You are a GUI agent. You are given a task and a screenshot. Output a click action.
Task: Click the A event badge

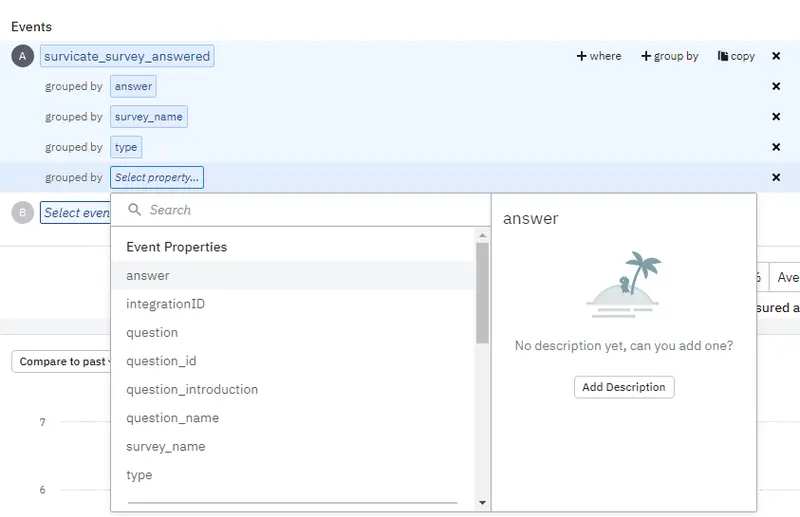(x=22, y=56)
